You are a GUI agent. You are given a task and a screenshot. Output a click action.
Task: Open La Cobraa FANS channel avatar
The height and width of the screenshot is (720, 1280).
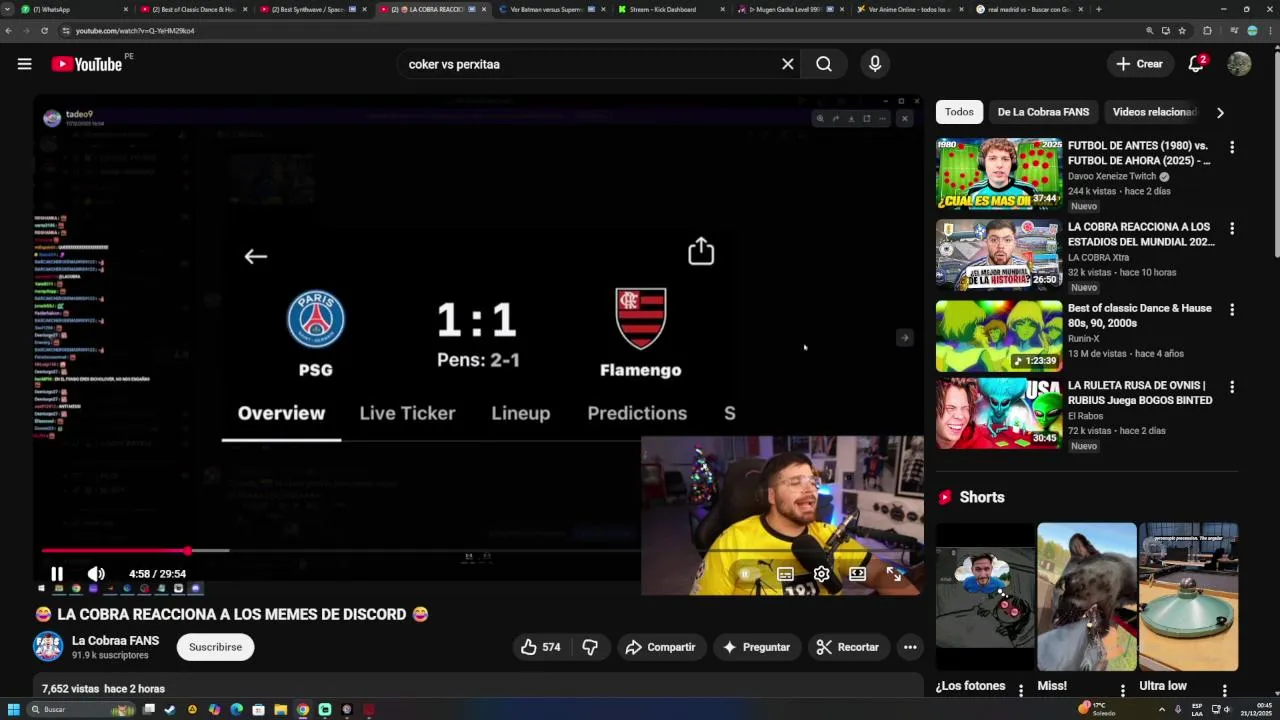pos(48,647)
